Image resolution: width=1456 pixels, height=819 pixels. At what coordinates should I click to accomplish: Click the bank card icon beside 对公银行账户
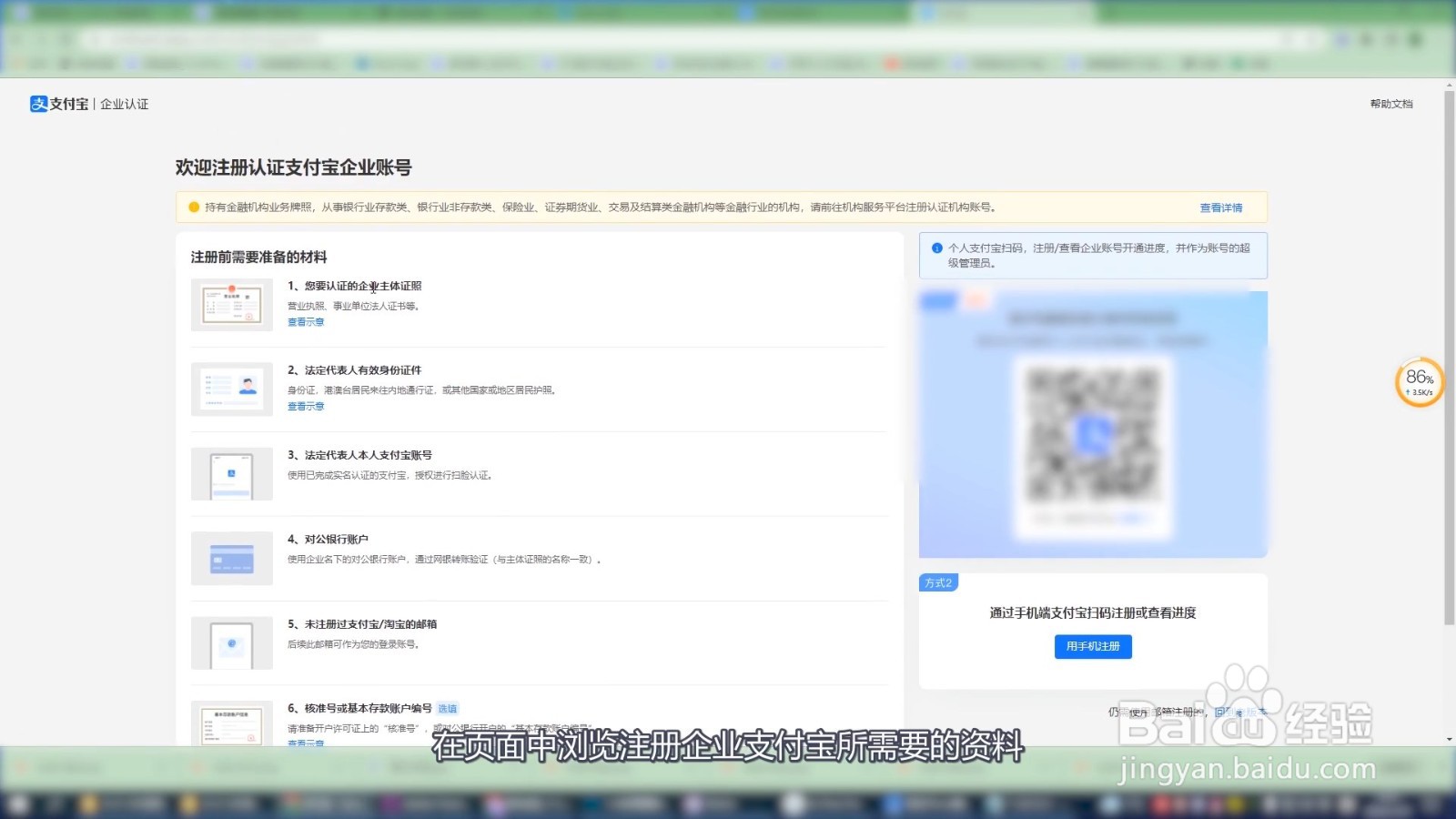pyautogui.click(x=232, y=559)
